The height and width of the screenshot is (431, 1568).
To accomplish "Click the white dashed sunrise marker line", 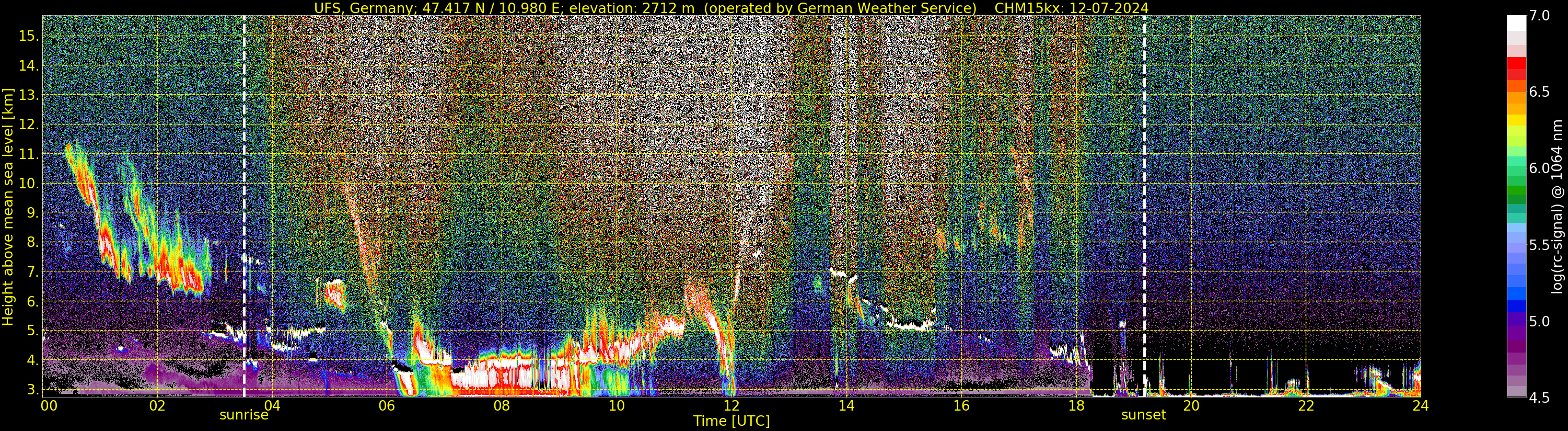I will tap(244, 206).
